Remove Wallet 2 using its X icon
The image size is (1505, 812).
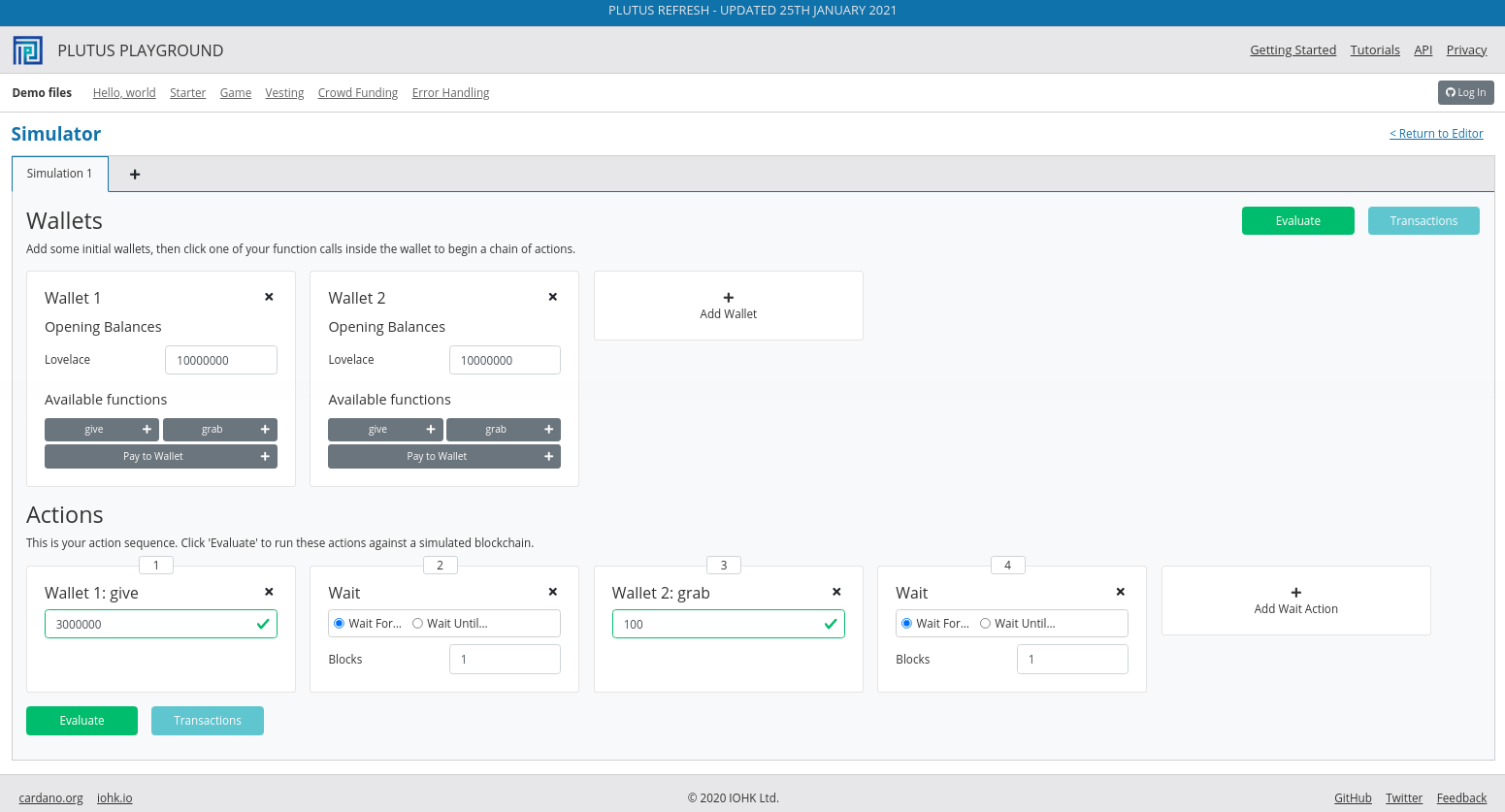tap(553, 297)
